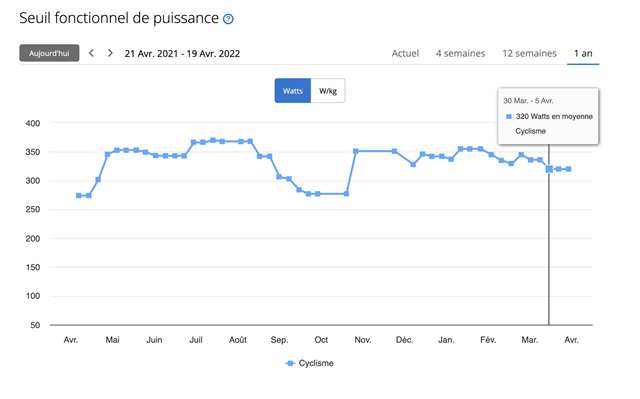Click the 21 Avr. 2021 - 19 Avr. 2022 date range
This screenshot has height=399, width=640.
[x=182, y=53]
